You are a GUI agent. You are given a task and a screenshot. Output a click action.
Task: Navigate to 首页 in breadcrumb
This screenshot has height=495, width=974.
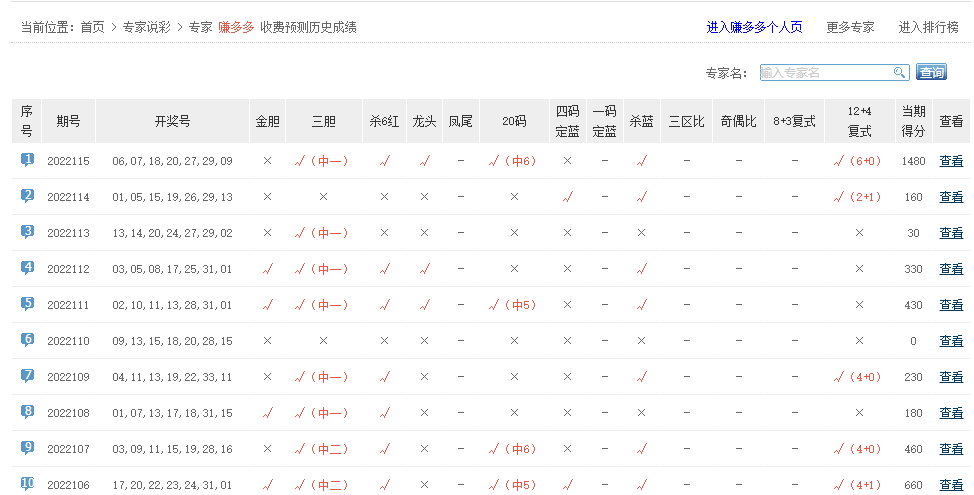click(x=92, y=27)
